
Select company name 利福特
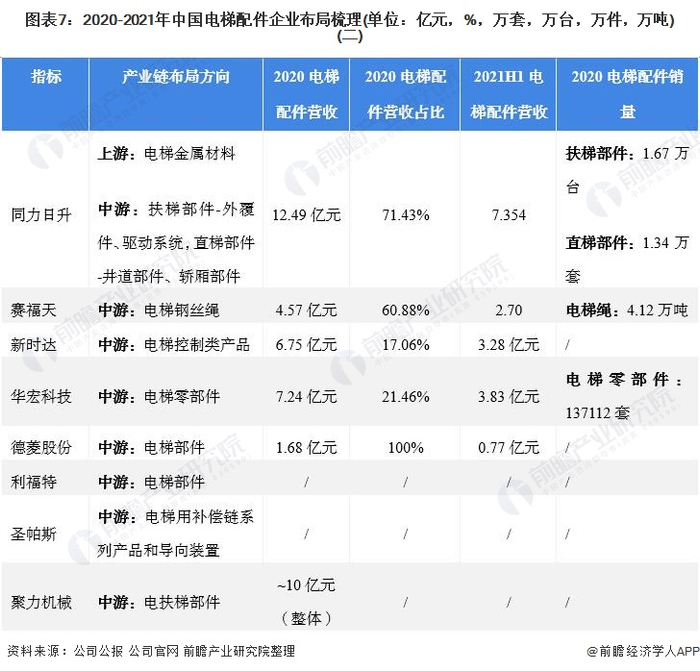pyautogui.click(x=33, y=482)
